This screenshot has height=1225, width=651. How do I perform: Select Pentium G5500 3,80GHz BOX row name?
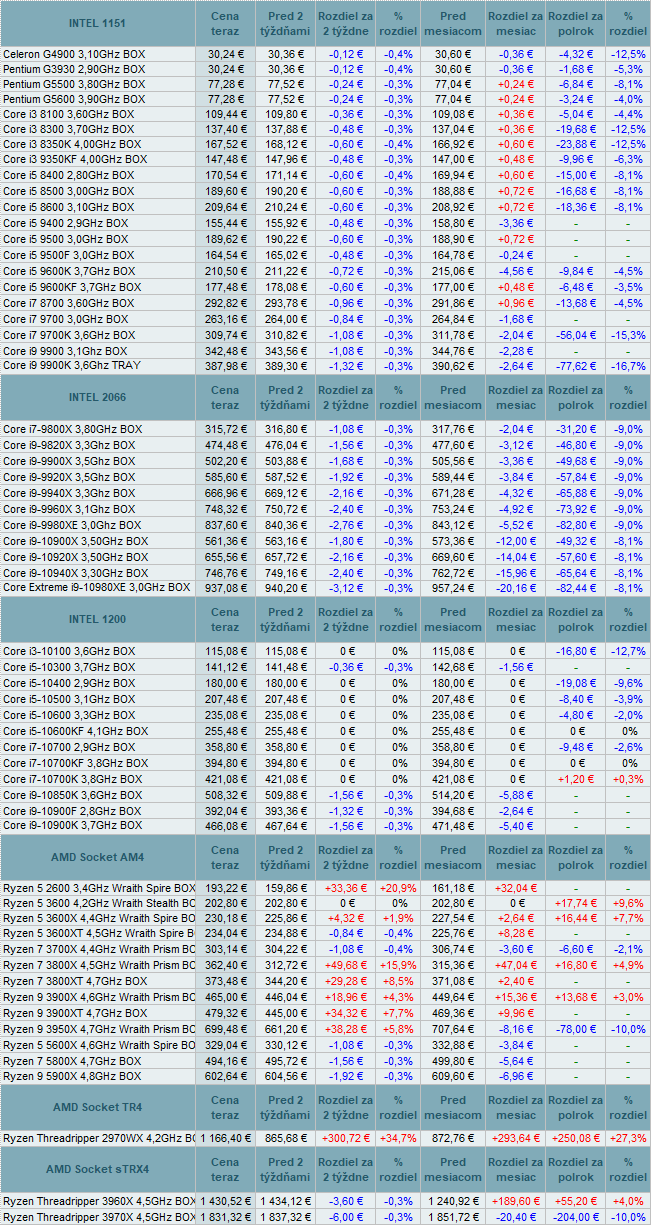tap(74, 85)
